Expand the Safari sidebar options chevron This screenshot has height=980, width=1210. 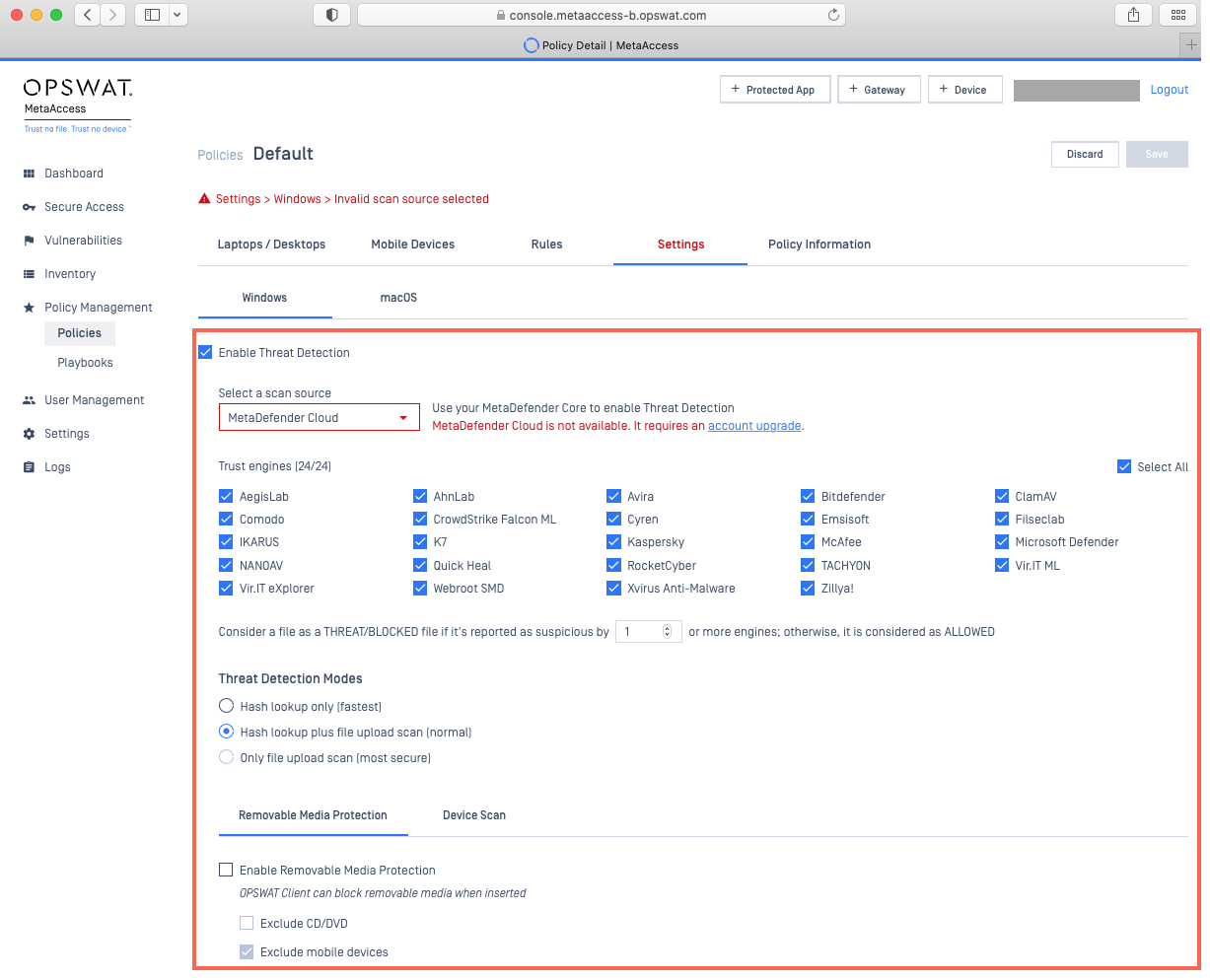pos(178,15)
